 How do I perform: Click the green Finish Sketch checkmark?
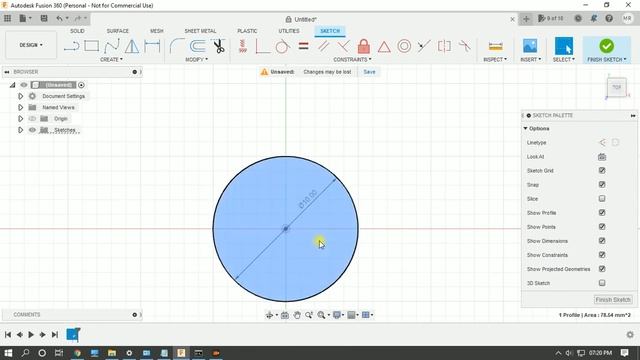click(607, 46)
